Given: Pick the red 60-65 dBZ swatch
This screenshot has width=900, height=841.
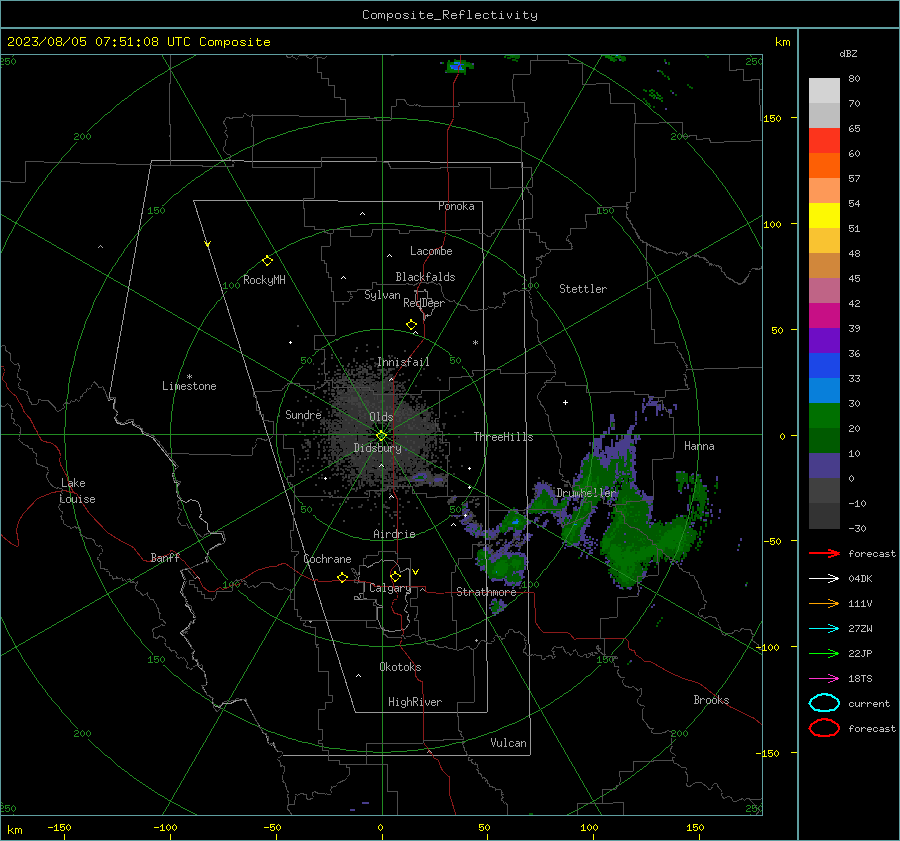Looking at the screenshot, I should pyautogui.click(x=824, y=140).
